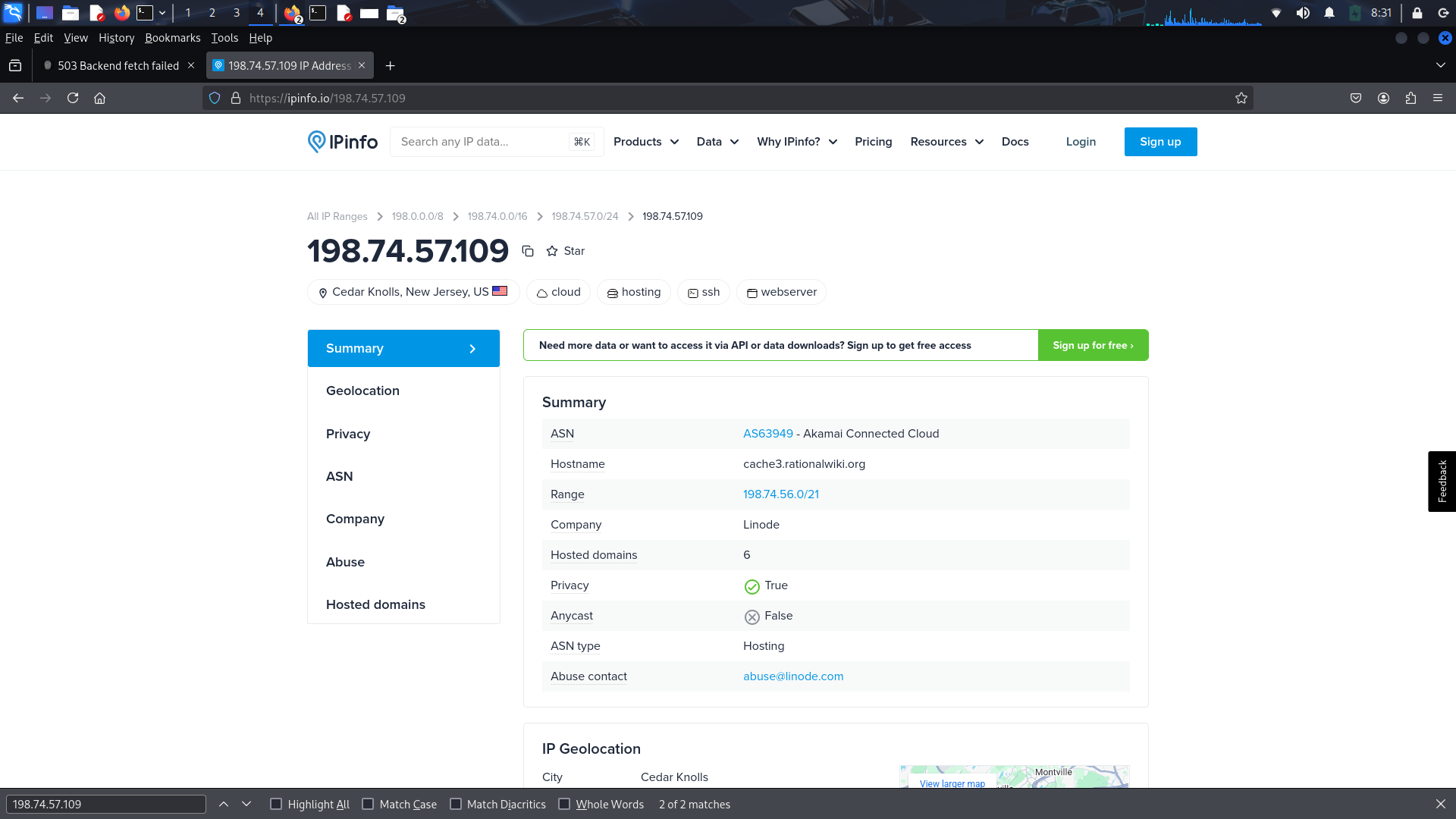Enable Highlight All checkbox
Image resolution: width=1456 pixels, height=819 pixels.
(276, 804)
